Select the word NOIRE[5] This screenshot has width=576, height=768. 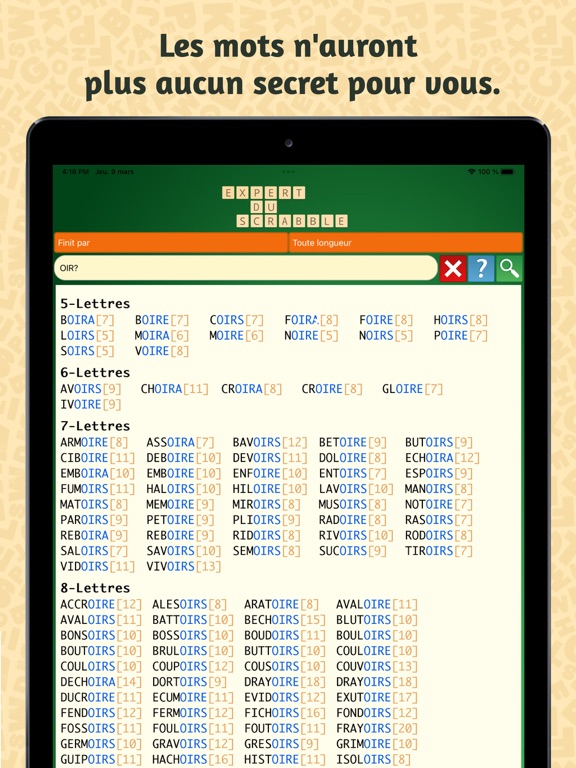pyautogui.click(x=311, y=336)
